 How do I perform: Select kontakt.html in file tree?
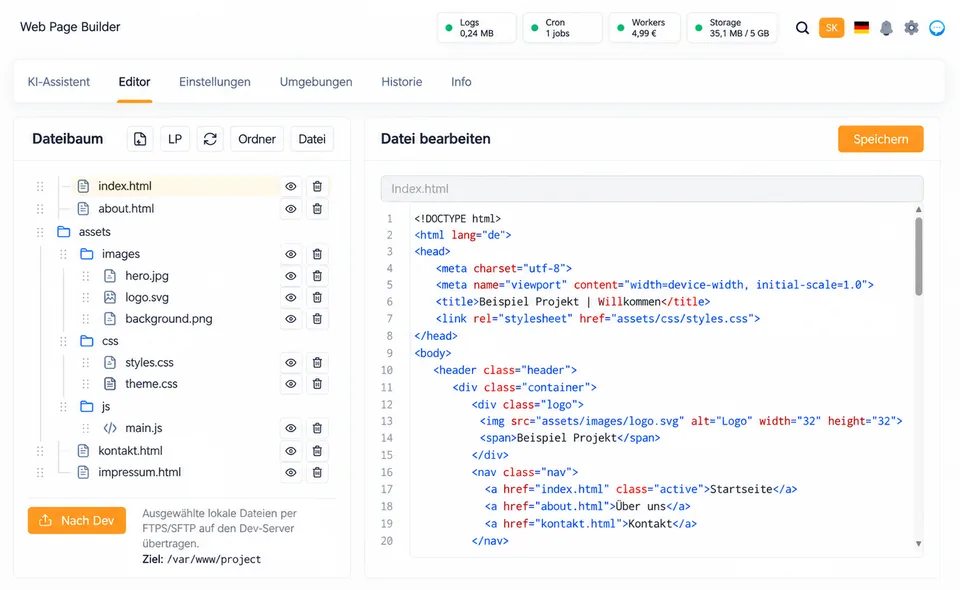click(130, 451)
